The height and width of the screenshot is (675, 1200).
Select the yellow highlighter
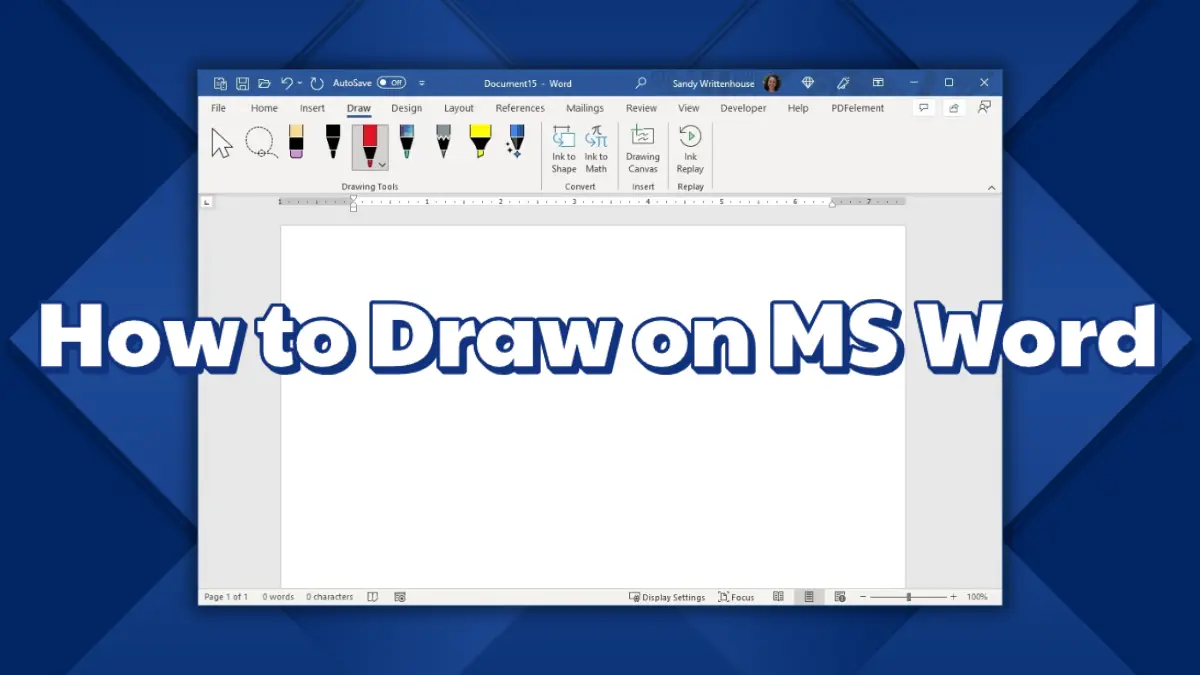pos(480,141)
